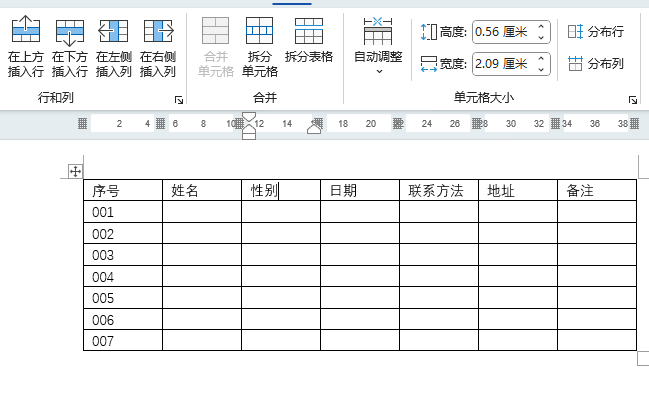
Task: Open the Cell Size dialog launcher
Action: pyautogui.click(x=632, y=100)
